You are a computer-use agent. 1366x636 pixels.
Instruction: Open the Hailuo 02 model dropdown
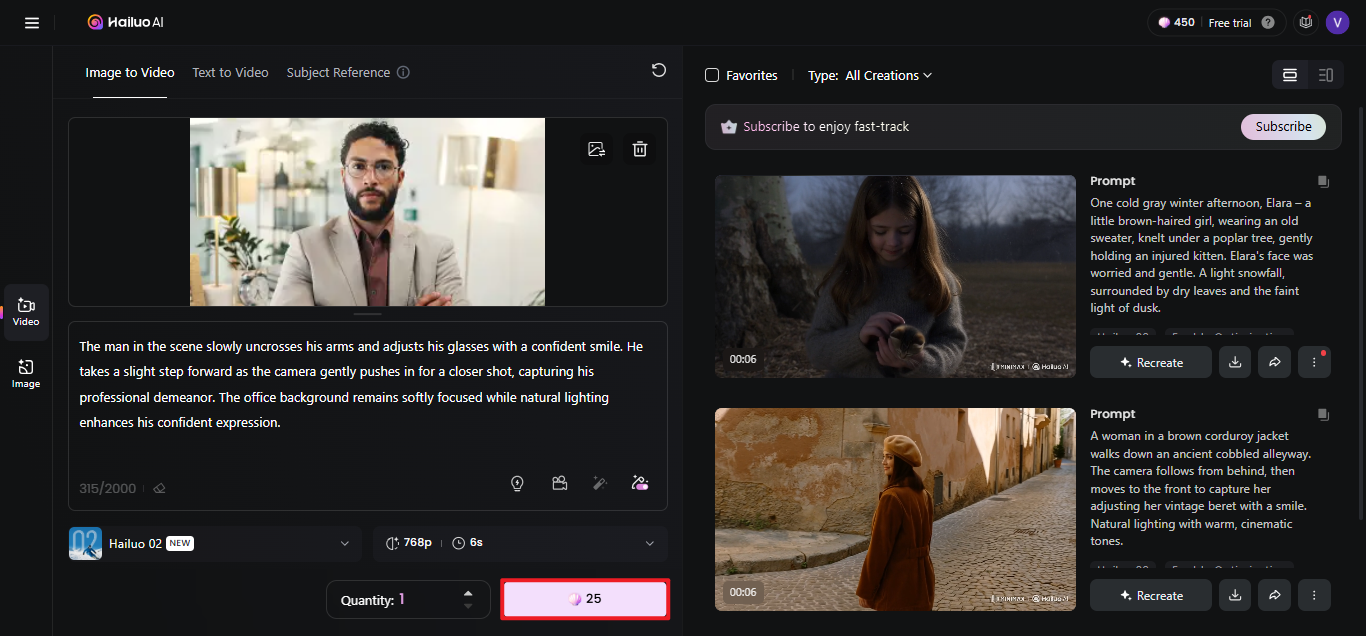[x=215, y=543]
